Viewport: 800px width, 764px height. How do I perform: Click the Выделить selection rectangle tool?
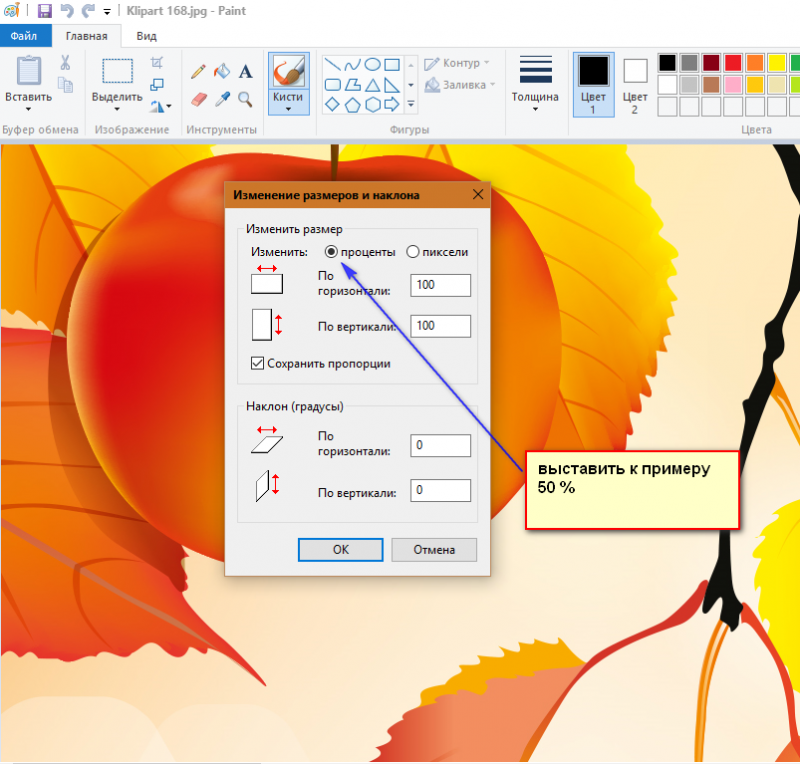tap(117, 70)
